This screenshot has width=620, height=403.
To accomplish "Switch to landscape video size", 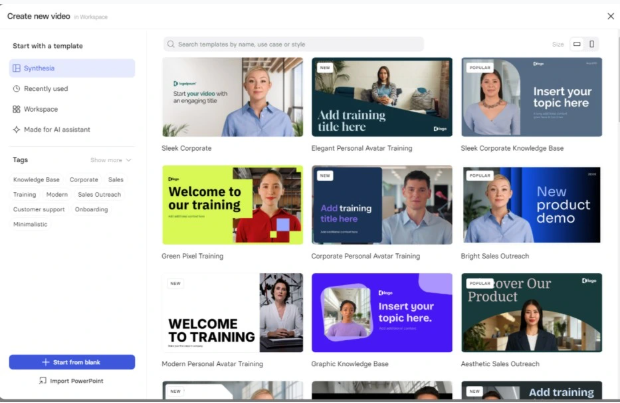I will [577, 44].
